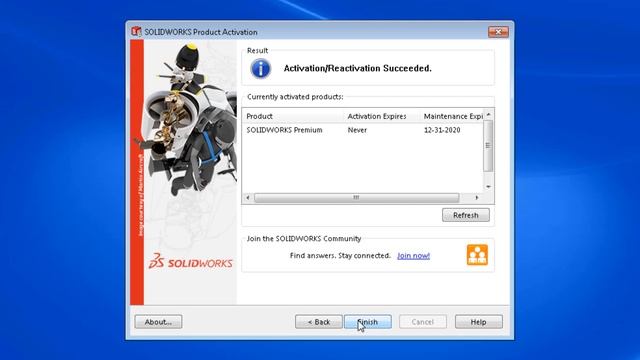The width and height of the screenshot is (640, 360).
Task: Click the horizontal scrollbar right arrow
Action: pos(477,198)
